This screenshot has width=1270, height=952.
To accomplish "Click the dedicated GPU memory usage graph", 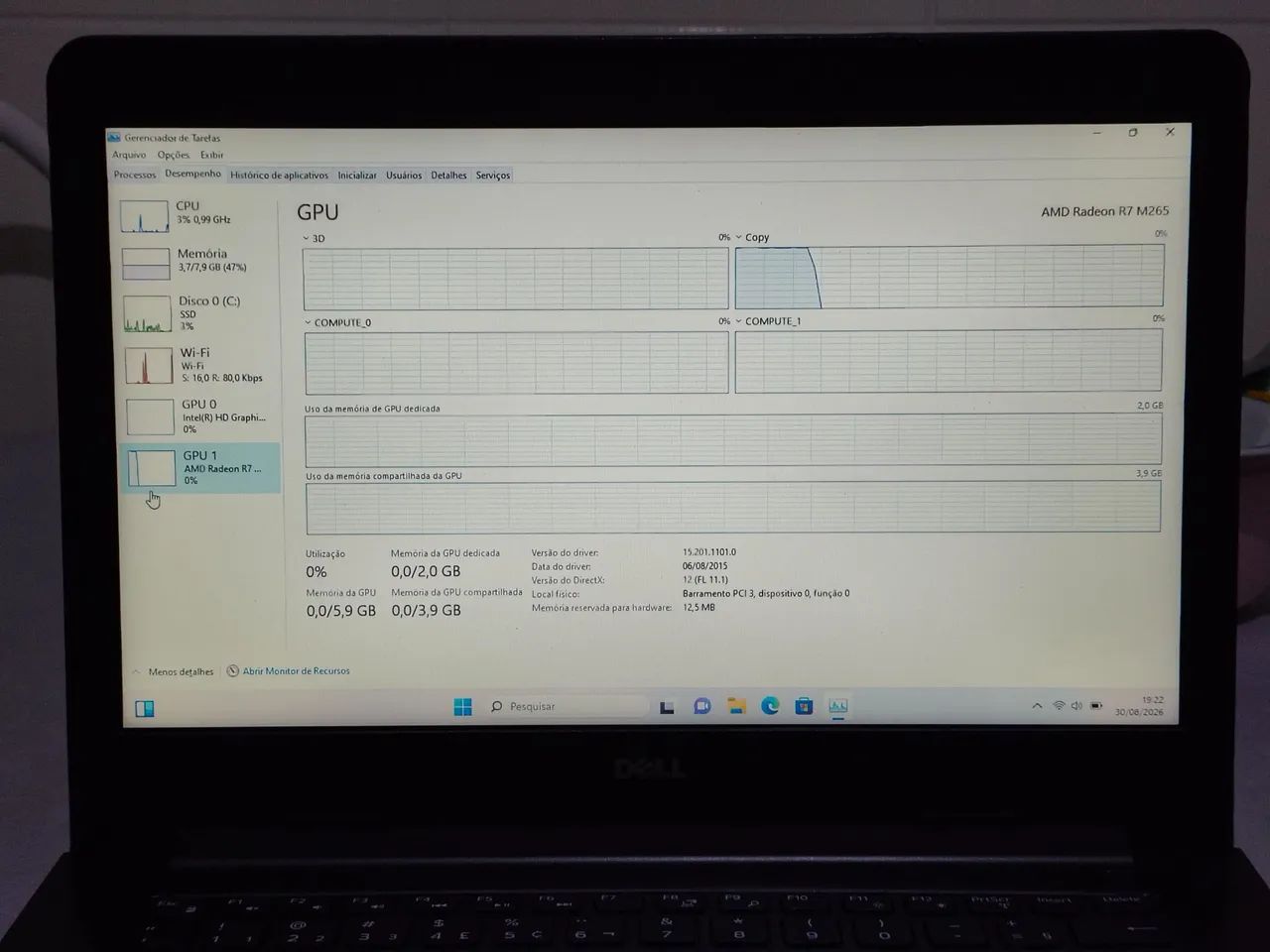I will (x=733, y=440).
